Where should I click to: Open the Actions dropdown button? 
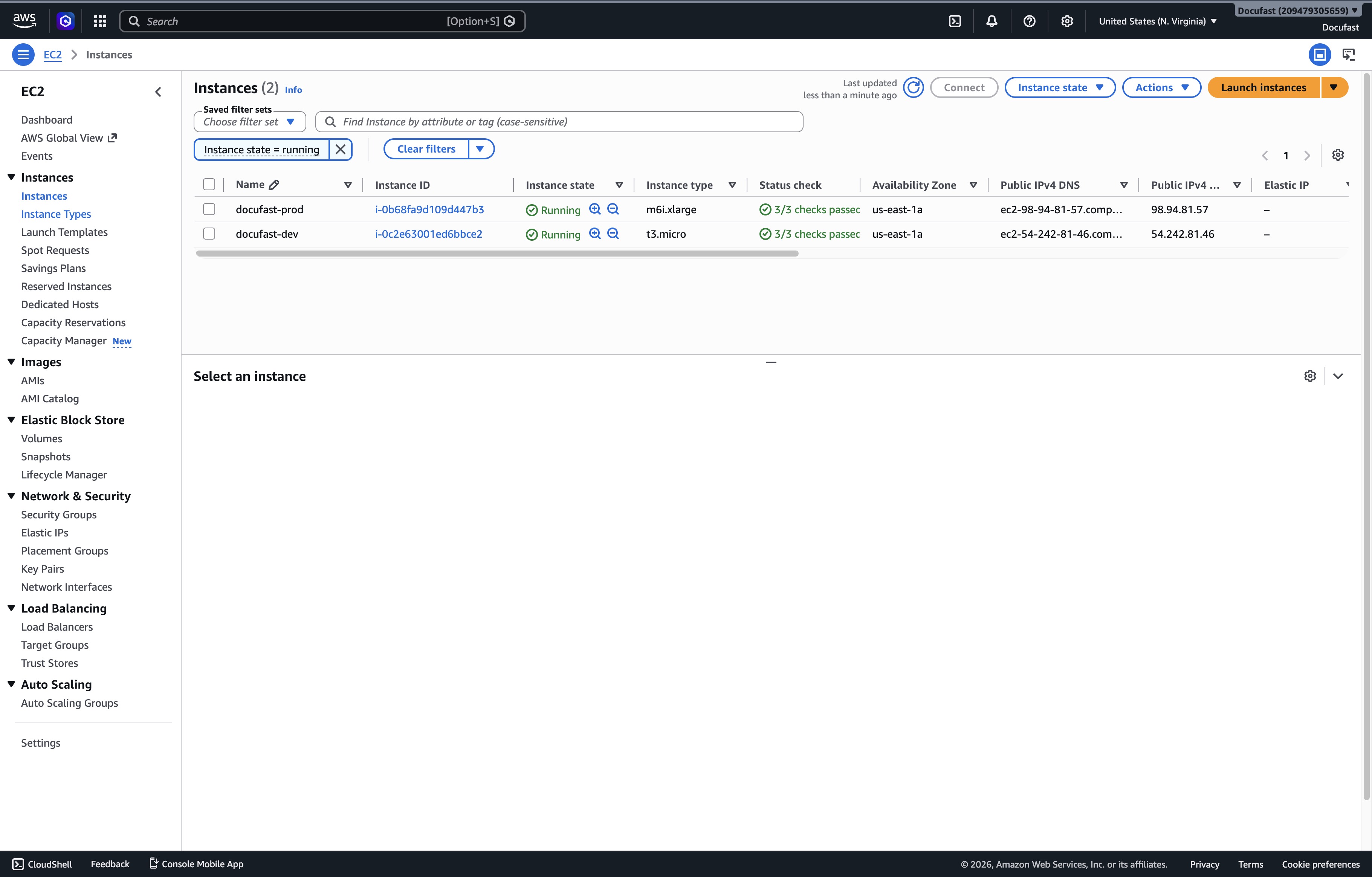1161,88
